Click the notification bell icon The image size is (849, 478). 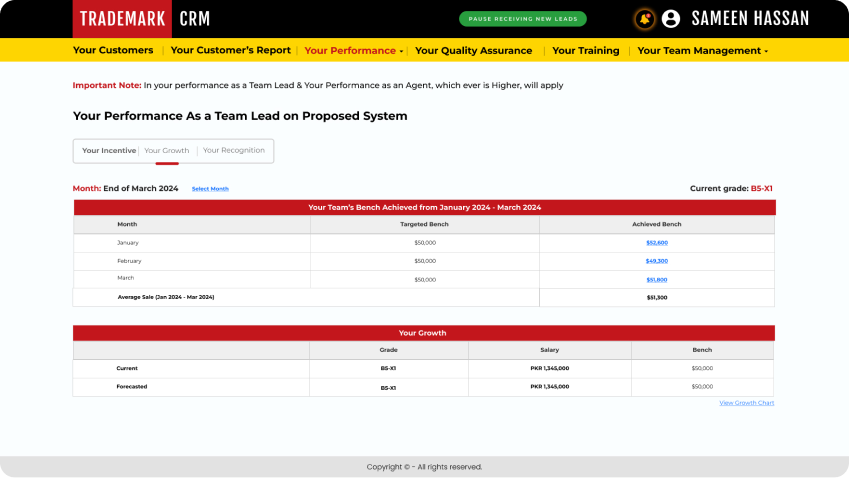644,19
